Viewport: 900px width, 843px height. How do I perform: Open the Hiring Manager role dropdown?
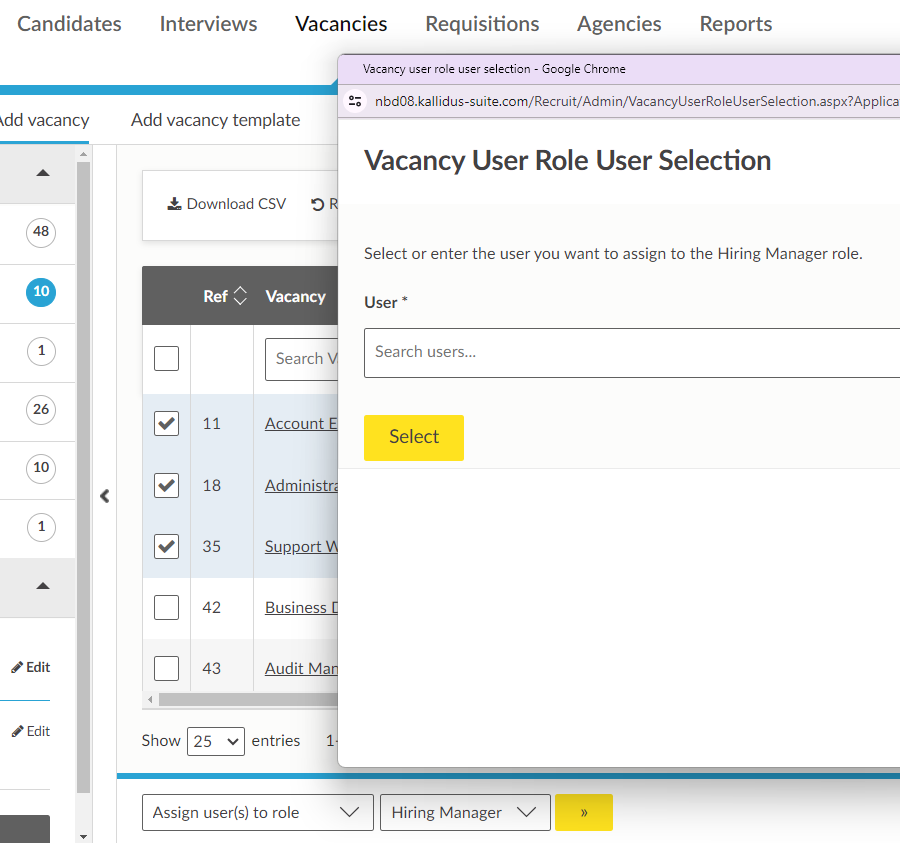(464, 813)
